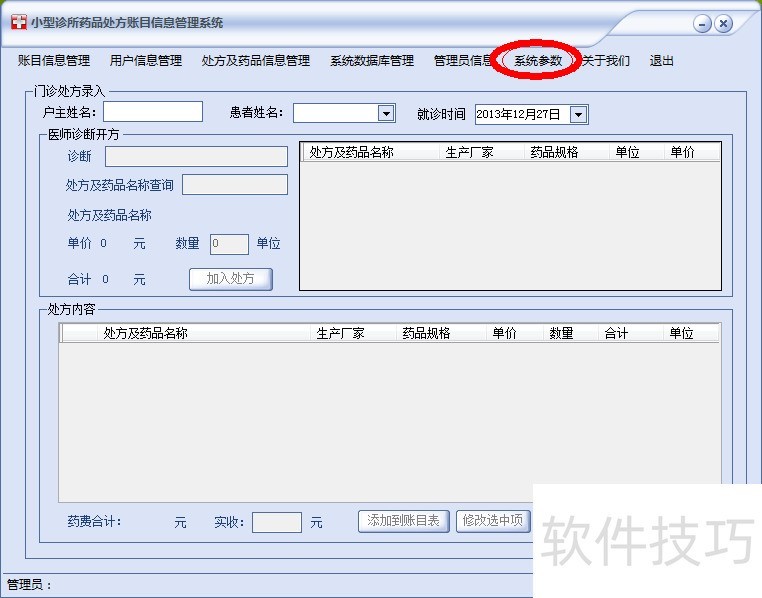Click the 生产厂家 column header in upper table
Screen dimensions: 762x598
(x=469, y=153)
